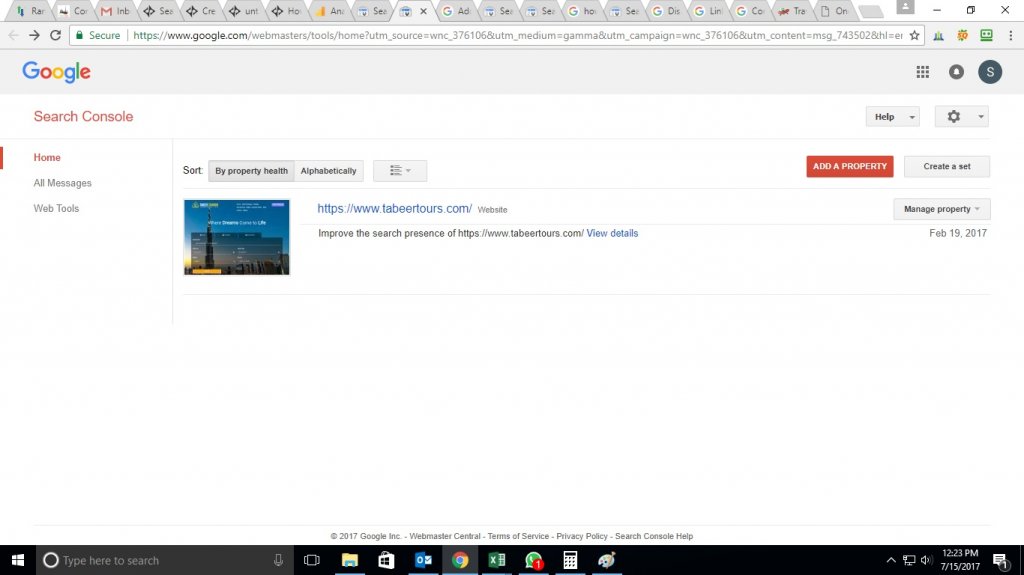Click the Task View icon

(312, 560)
